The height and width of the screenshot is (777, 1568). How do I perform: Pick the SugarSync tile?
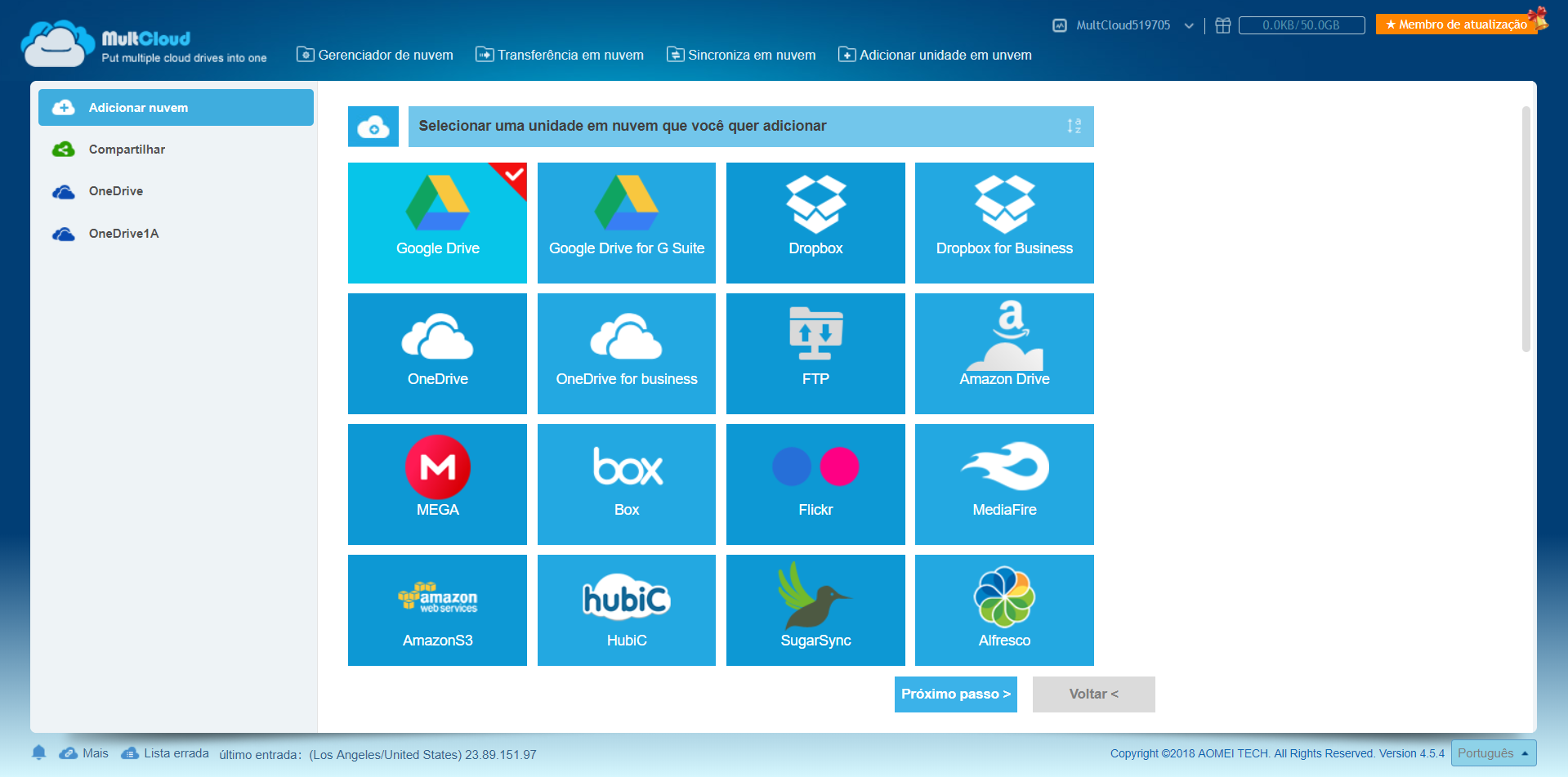[815, 610]
